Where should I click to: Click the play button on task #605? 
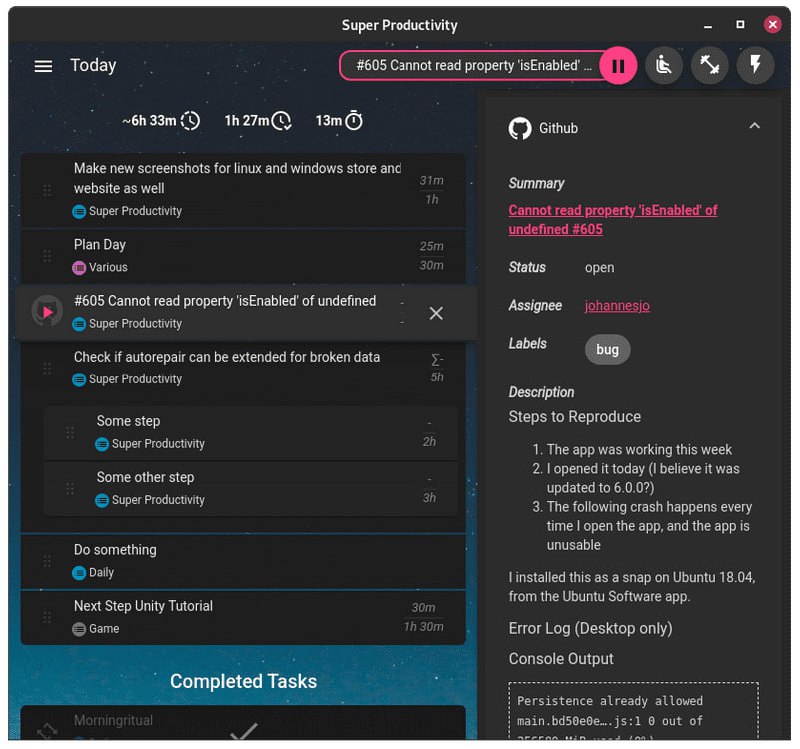pos(47,312)
